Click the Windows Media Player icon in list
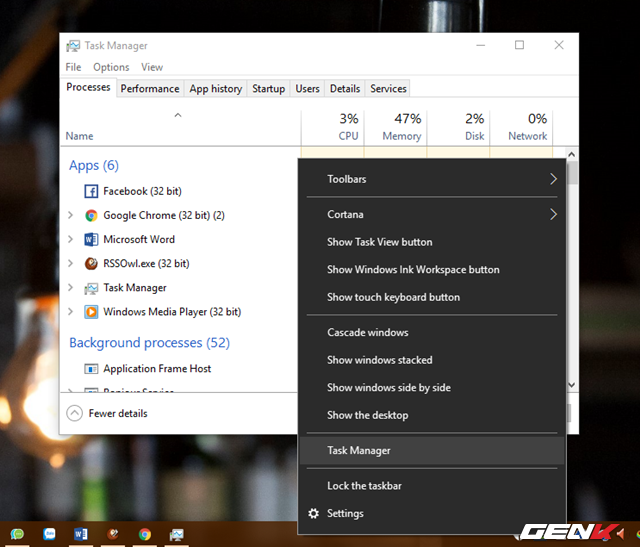Viewport: 640px width, 547px height. (91, 312)
